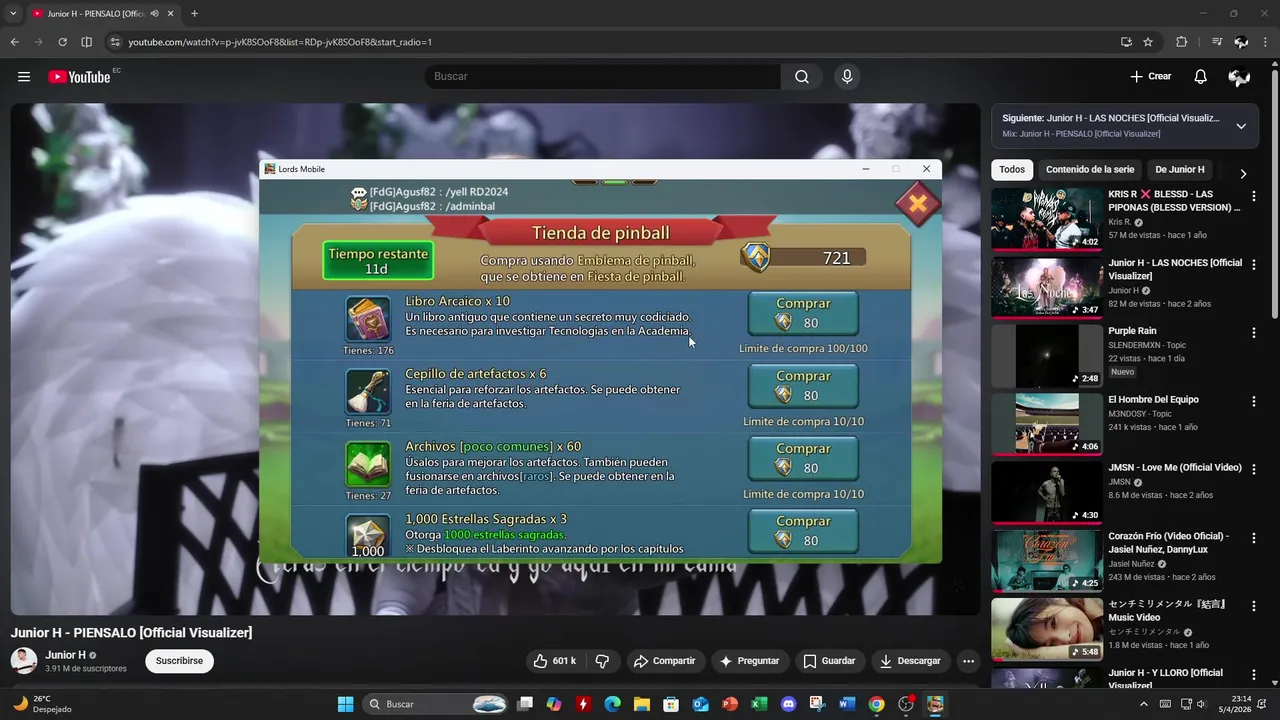Click the weather widget 26°C Despejado
This screenshot has height=720, width=1280.
pos(42,704)
